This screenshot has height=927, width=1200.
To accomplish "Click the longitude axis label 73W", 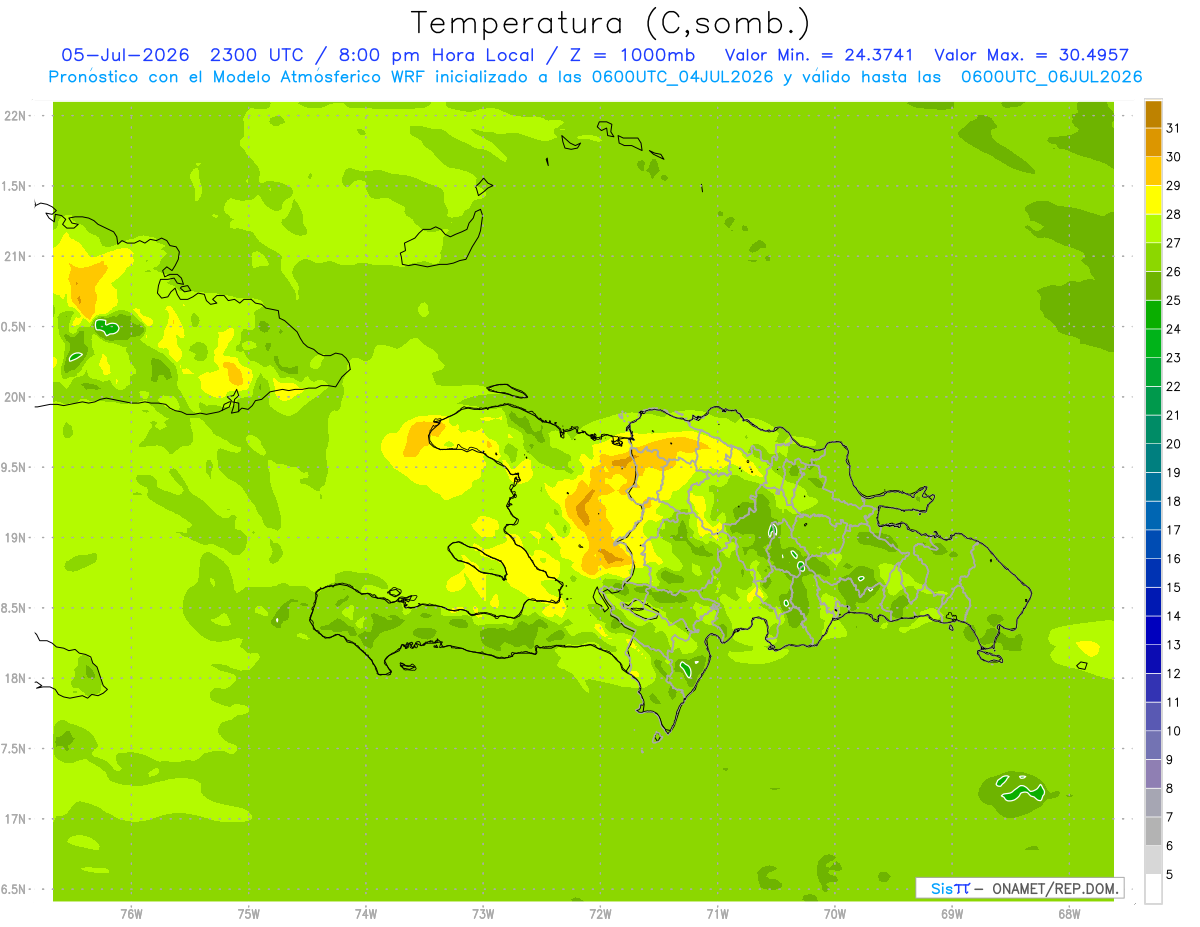I will click(x=483, y=913).
